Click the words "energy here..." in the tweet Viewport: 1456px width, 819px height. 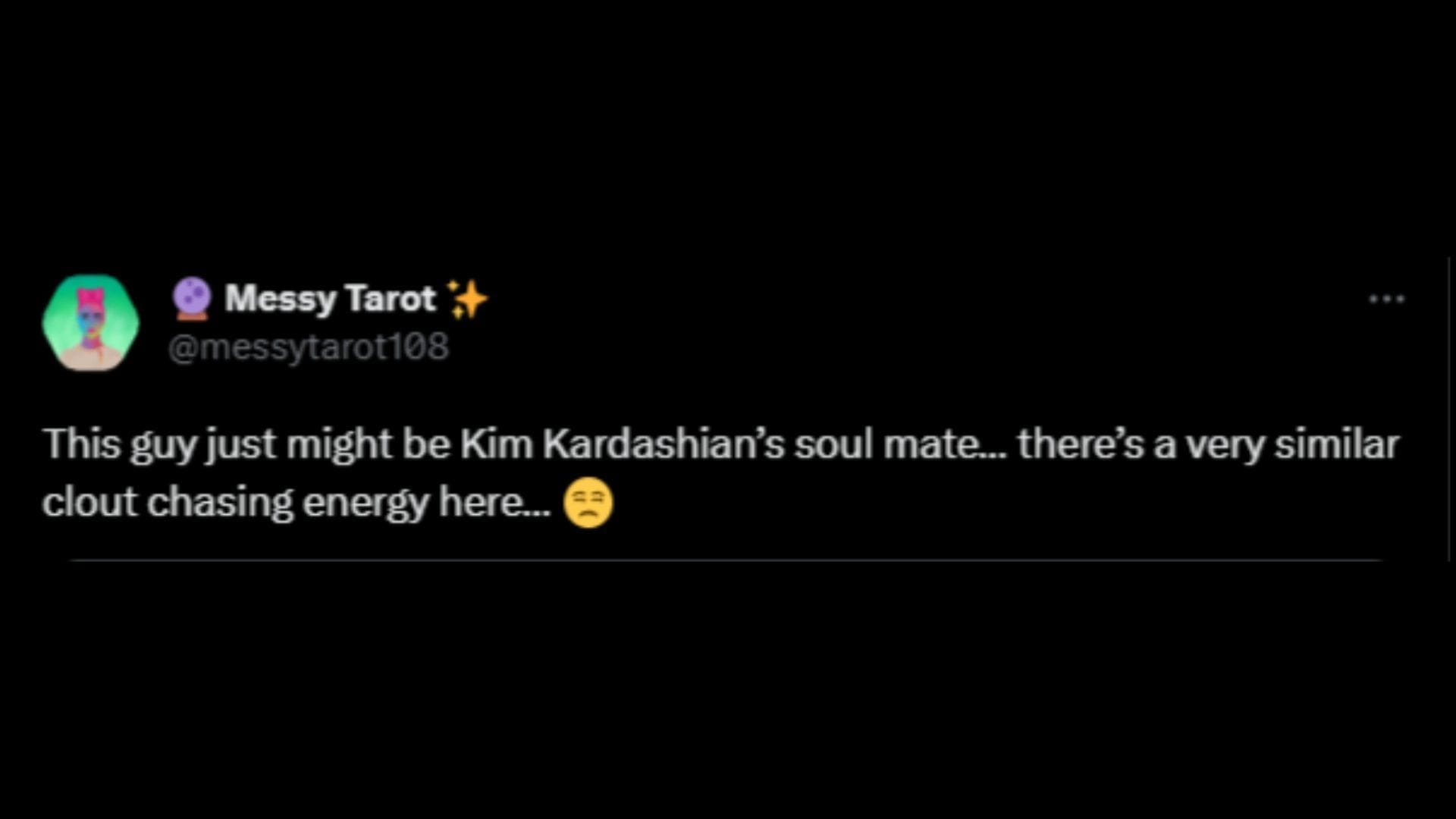point(426,502)
